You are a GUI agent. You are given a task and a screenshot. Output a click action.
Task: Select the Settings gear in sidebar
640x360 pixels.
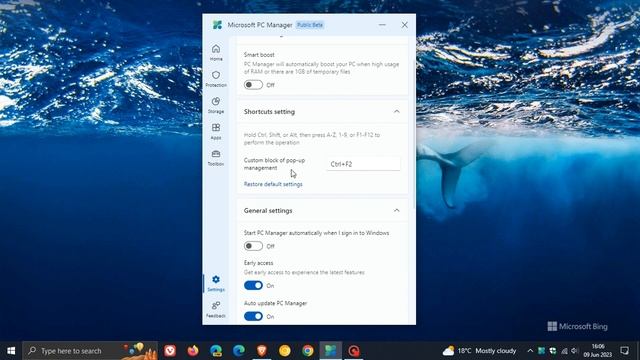(x=216, y=283)
